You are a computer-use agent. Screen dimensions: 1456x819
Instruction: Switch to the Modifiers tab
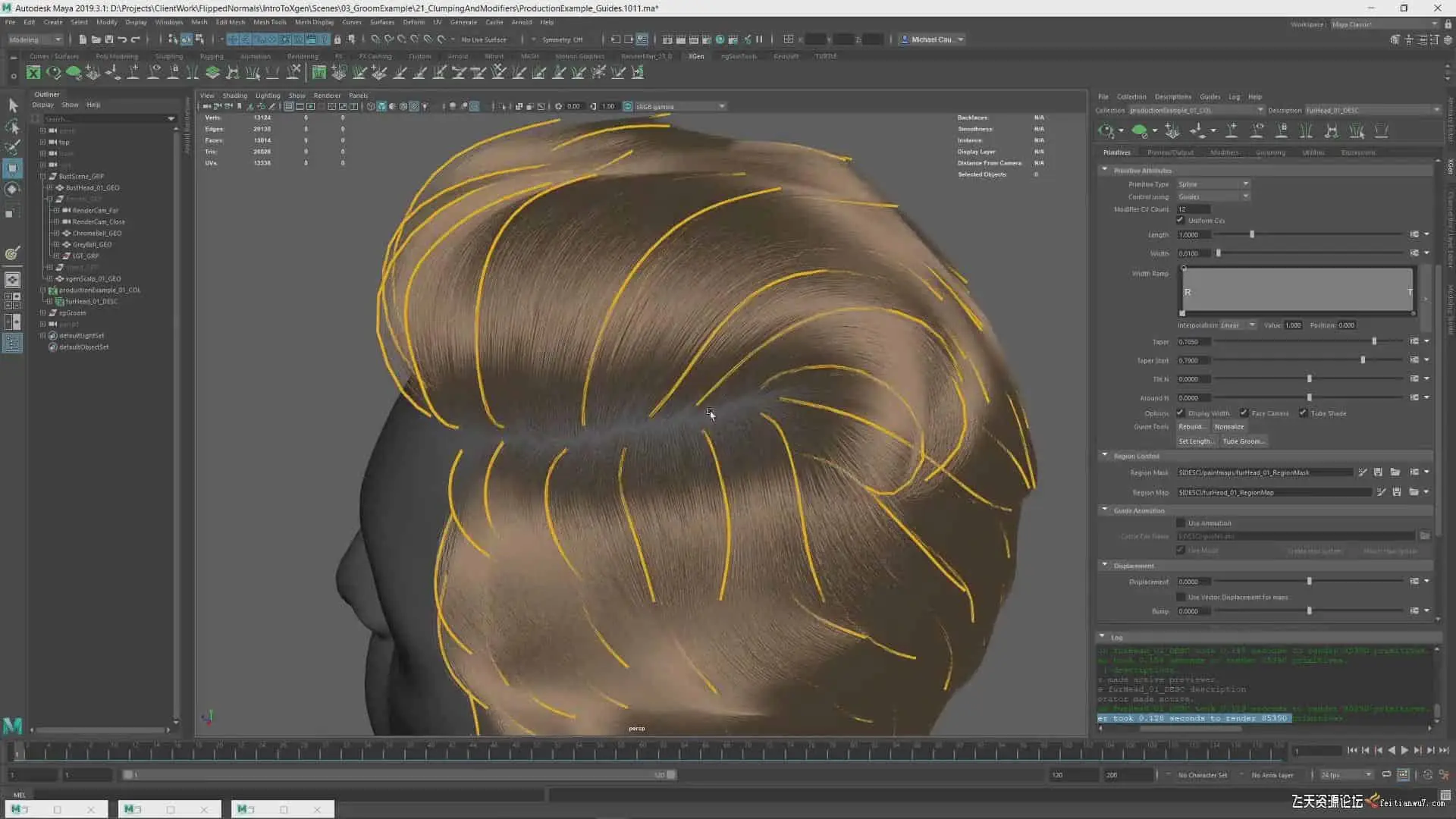point(1224,152)
